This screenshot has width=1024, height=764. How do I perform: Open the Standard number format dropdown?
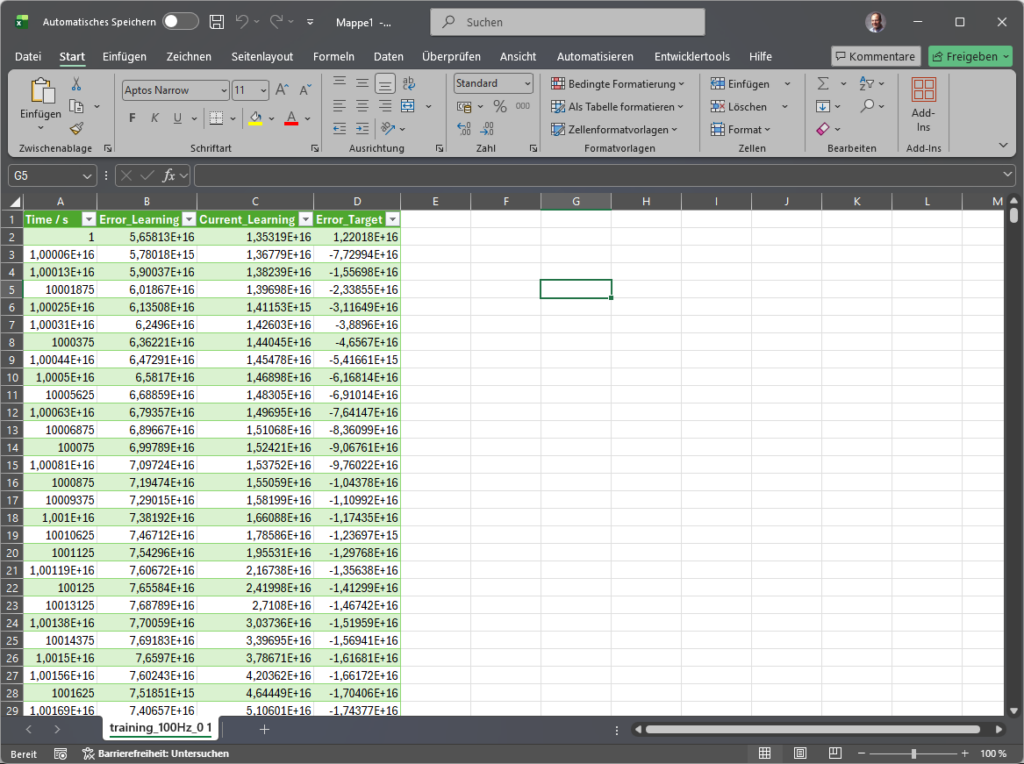[527, 84]
